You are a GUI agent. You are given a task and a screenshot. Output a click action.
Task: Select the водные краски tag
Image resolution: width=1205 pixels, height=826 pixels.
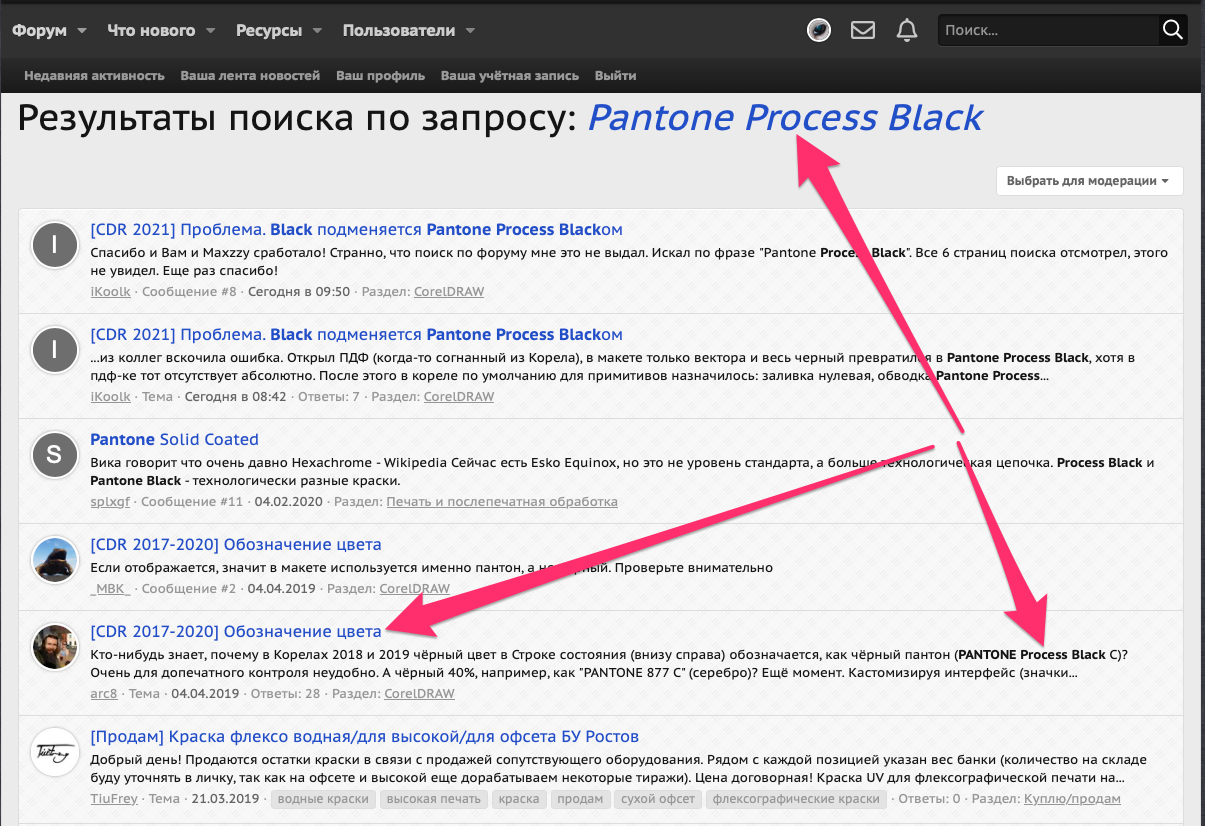324,799
